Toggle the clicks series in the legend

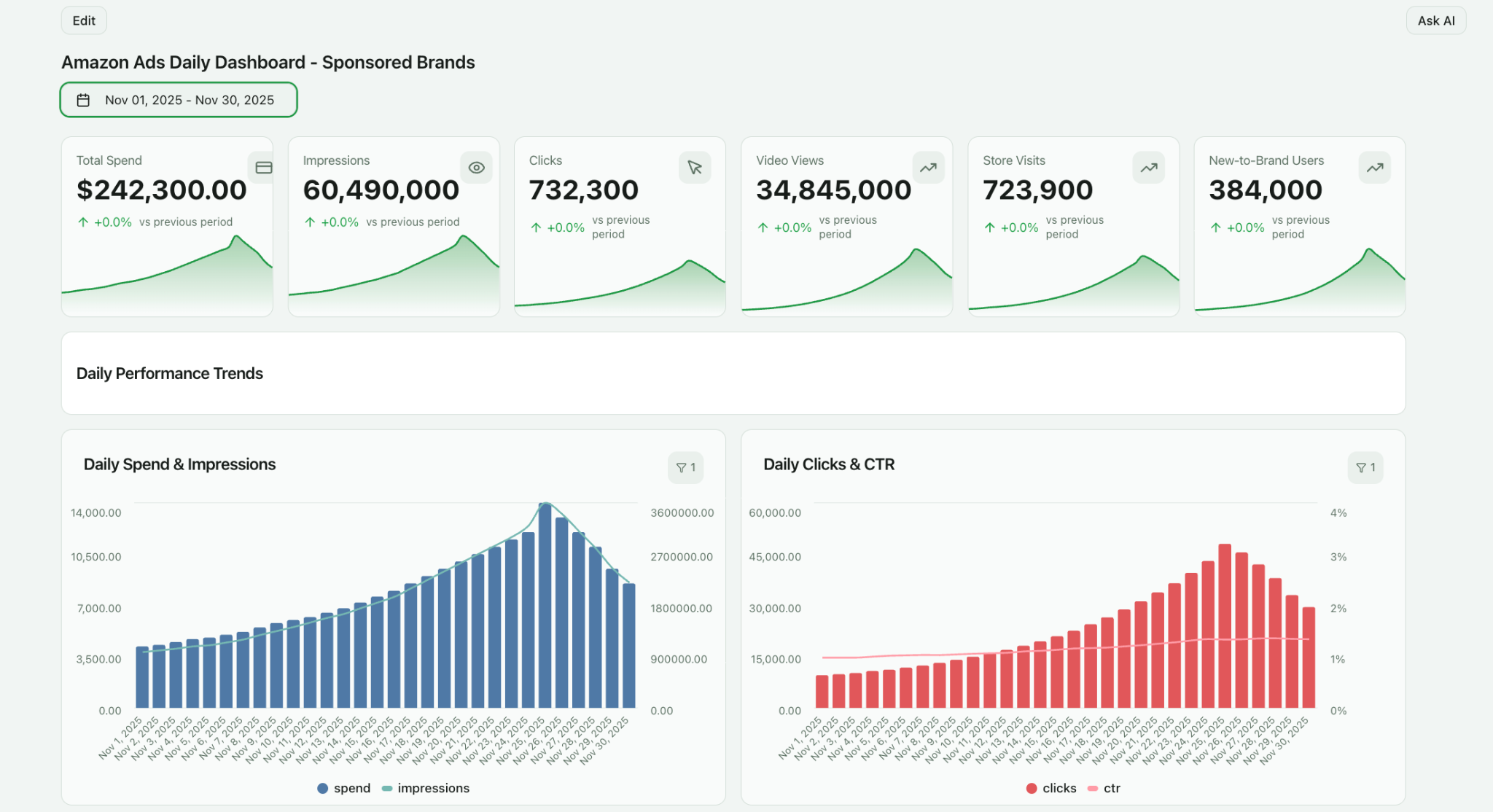(1050, 788)
